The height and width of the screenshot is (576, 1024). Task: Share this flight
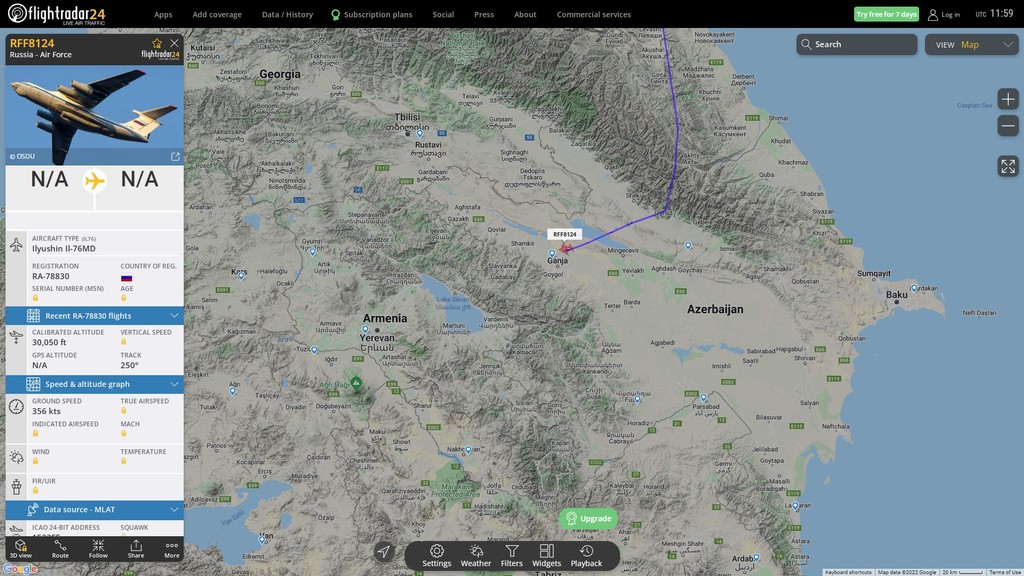pos(136,549)
